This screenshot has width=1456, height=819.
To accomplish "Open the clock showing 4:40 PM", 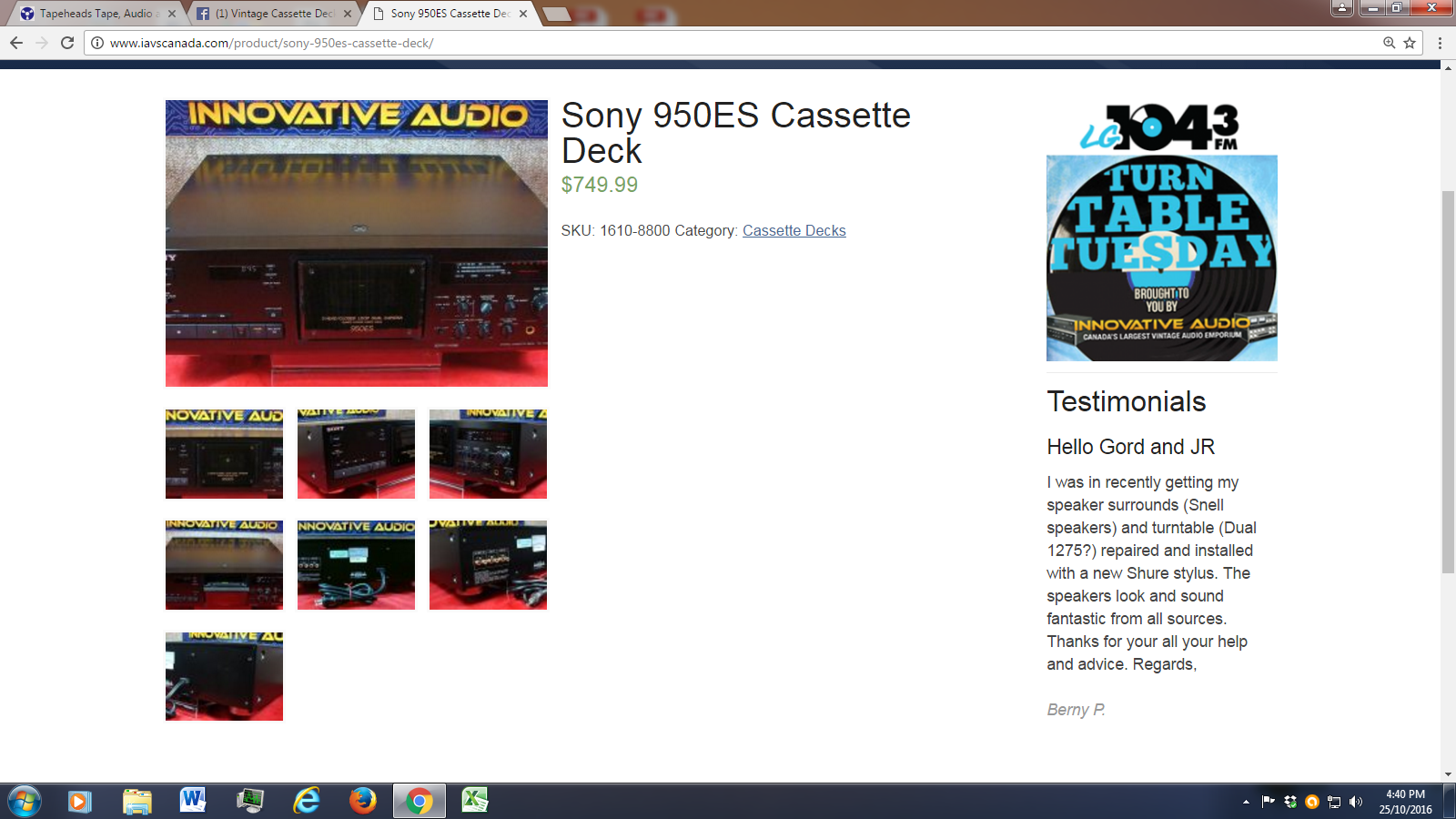I will (1405, 802).
